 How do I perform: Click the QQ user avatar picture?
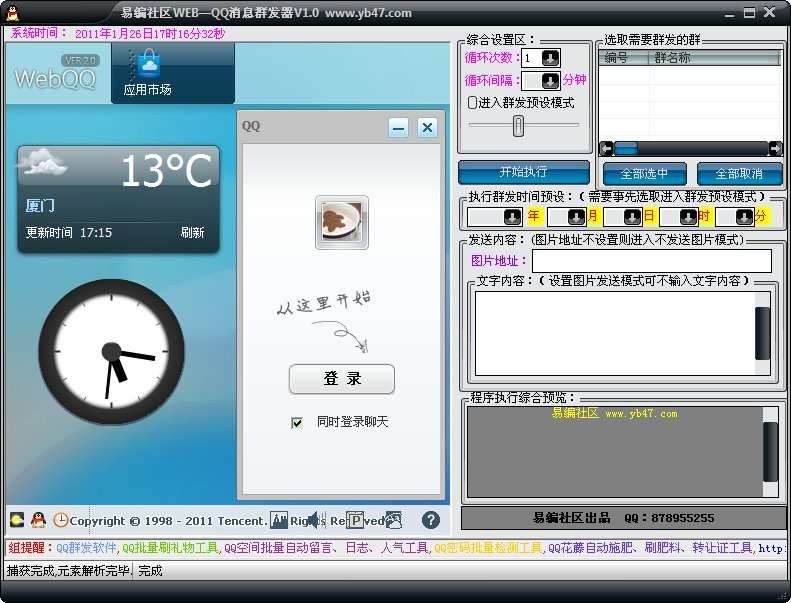[342, 222]
